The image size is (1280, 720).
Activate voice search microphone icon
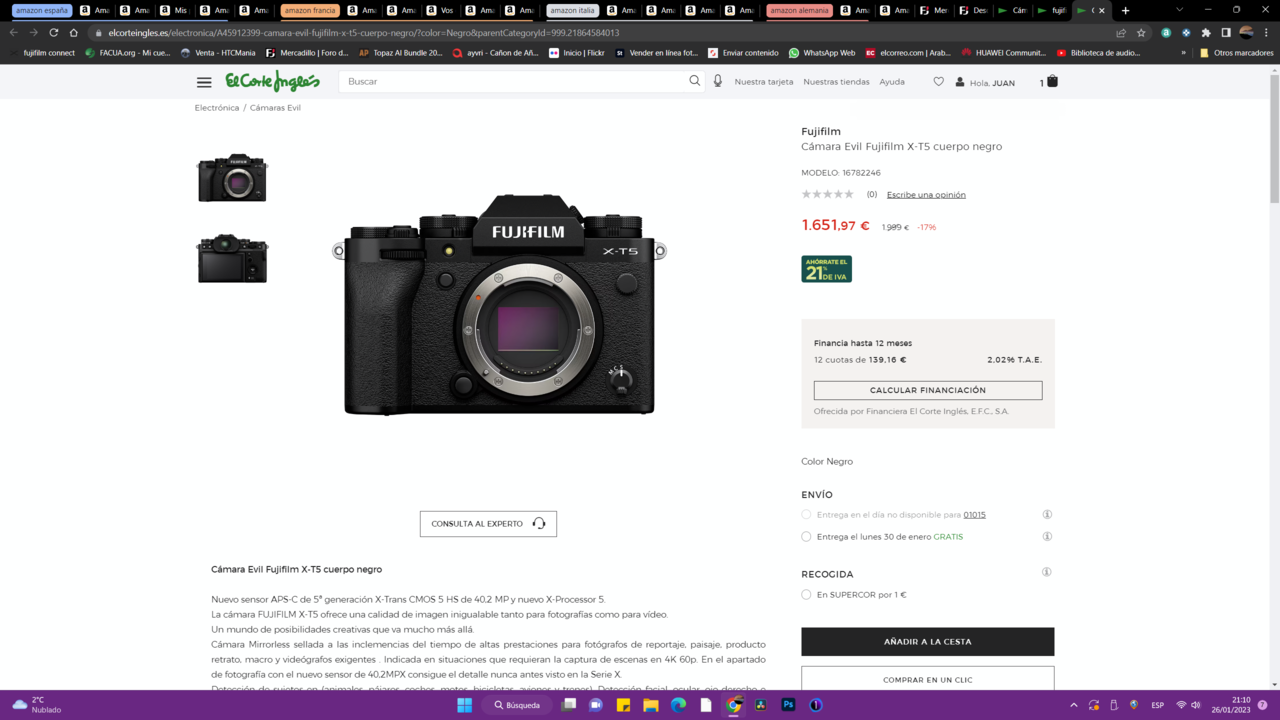click(x=718, y=81)
